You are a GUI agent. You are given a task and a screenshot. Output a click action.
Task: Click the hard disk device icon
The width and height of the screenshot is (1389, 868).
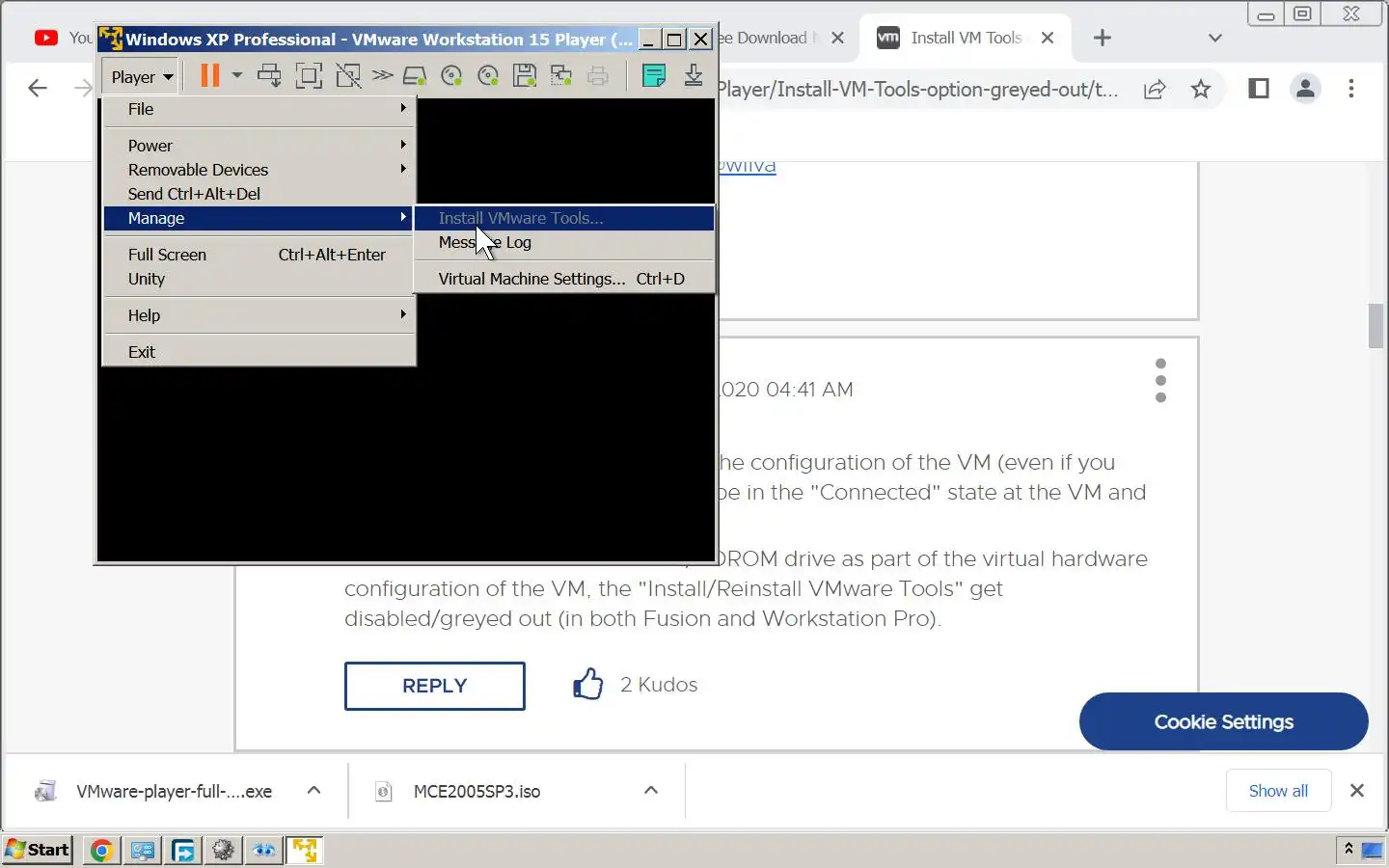coord(415,75)
